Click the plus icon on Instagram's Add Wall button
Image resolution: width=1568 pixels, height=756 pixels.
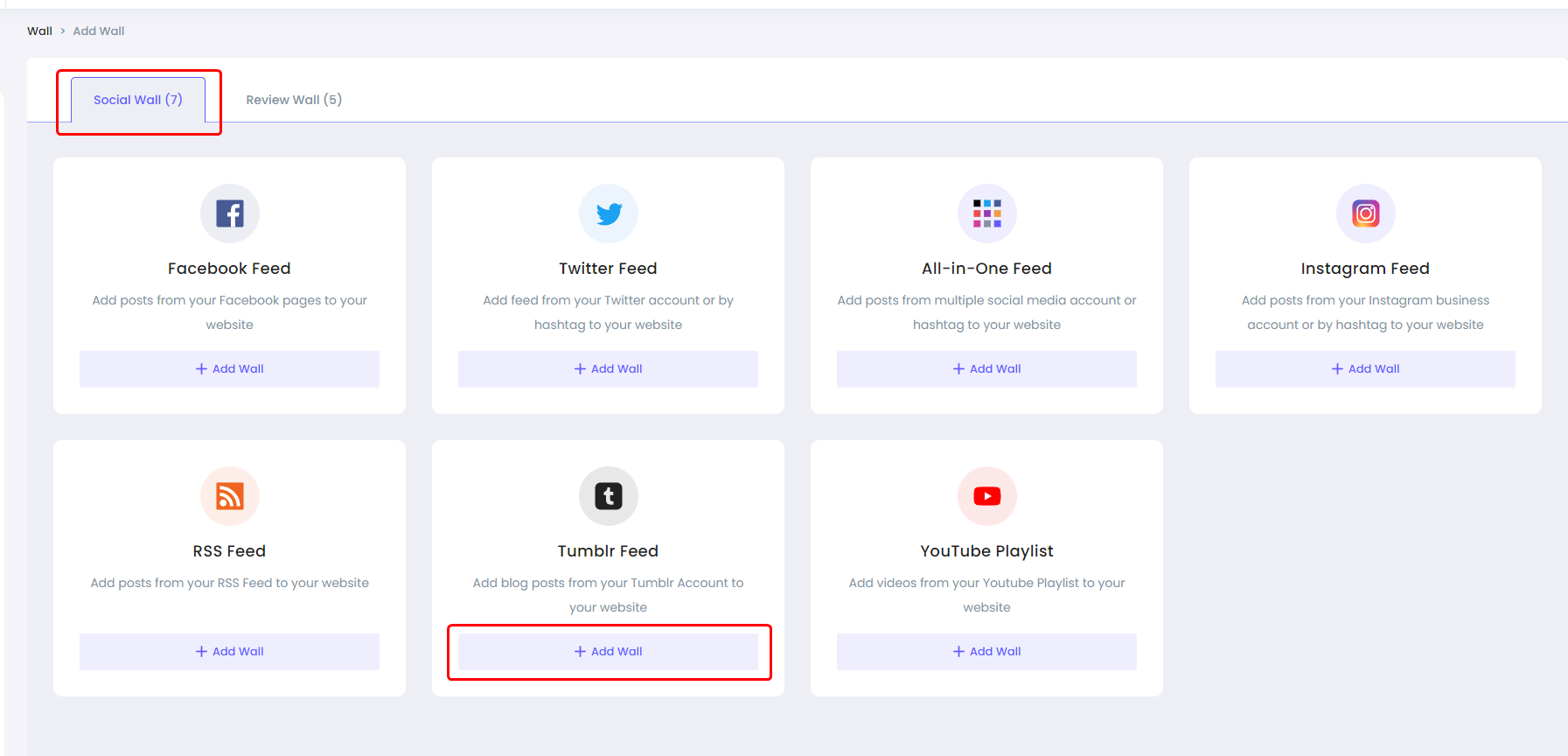pyautogui.click(x=1335, y=368)
